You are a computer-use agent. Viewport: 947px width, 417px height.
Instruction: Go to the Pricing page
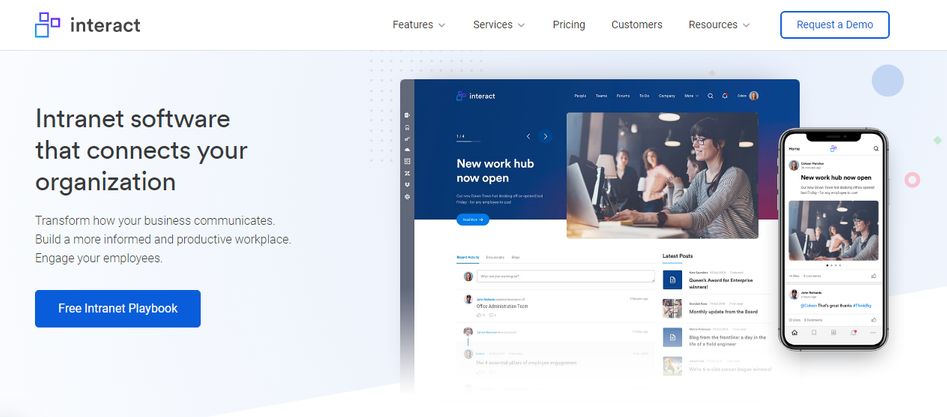[x=569, y=25]
